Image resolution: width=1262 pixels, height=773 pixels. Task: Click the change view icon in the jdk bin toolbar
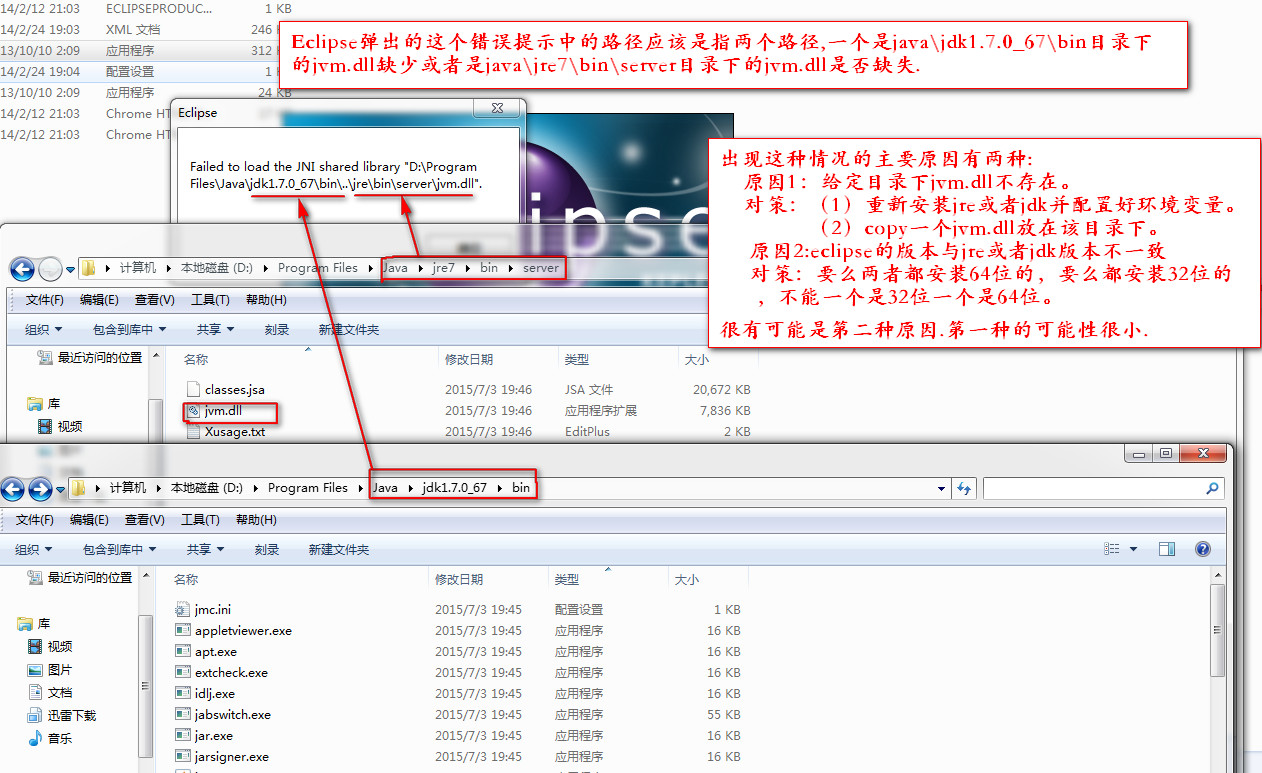(x=1111, y=549)
